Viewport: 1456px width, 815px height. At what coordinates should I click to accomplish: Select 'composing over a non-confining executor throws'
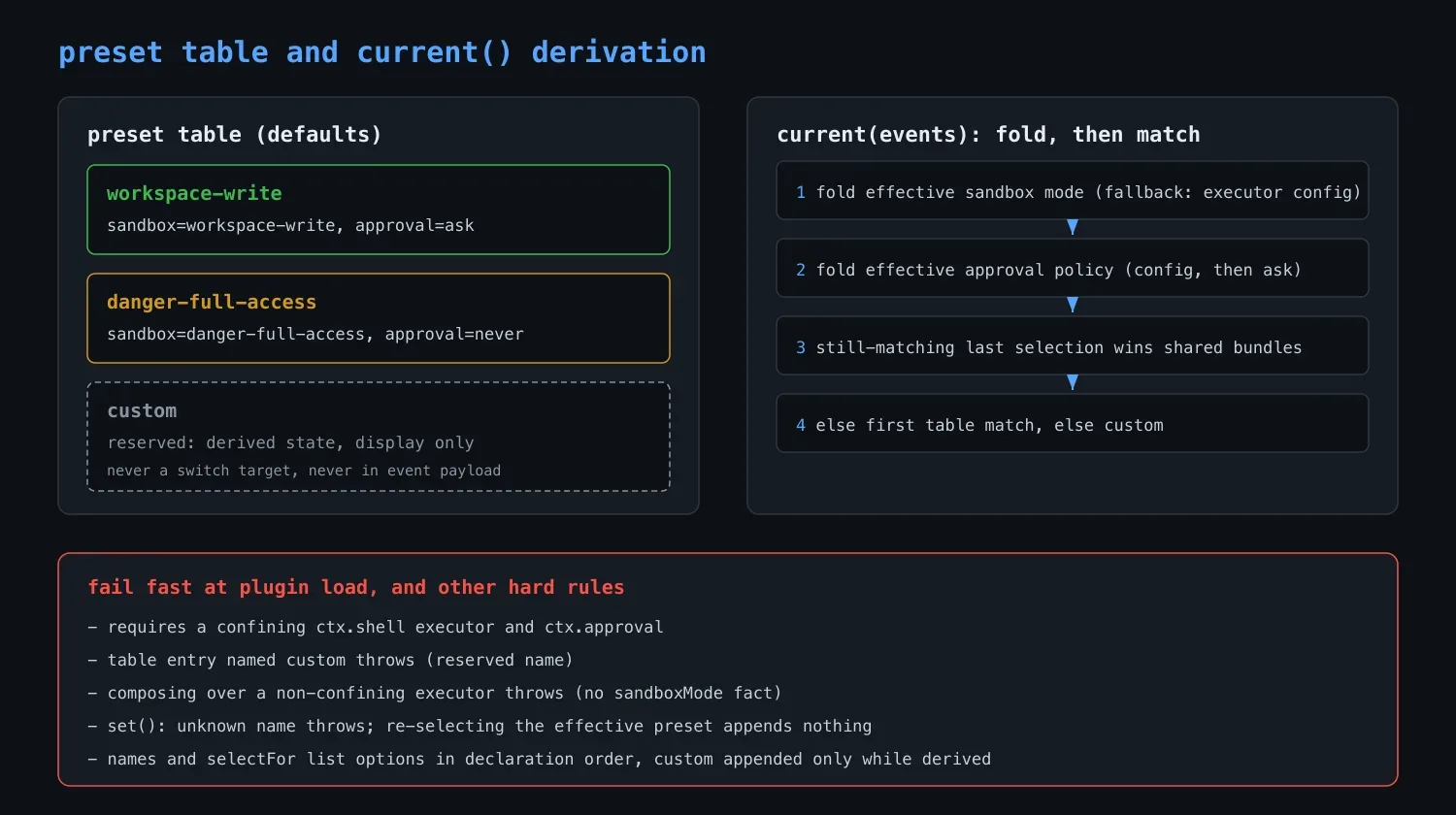pyautogui.click(x=435, y=693)
